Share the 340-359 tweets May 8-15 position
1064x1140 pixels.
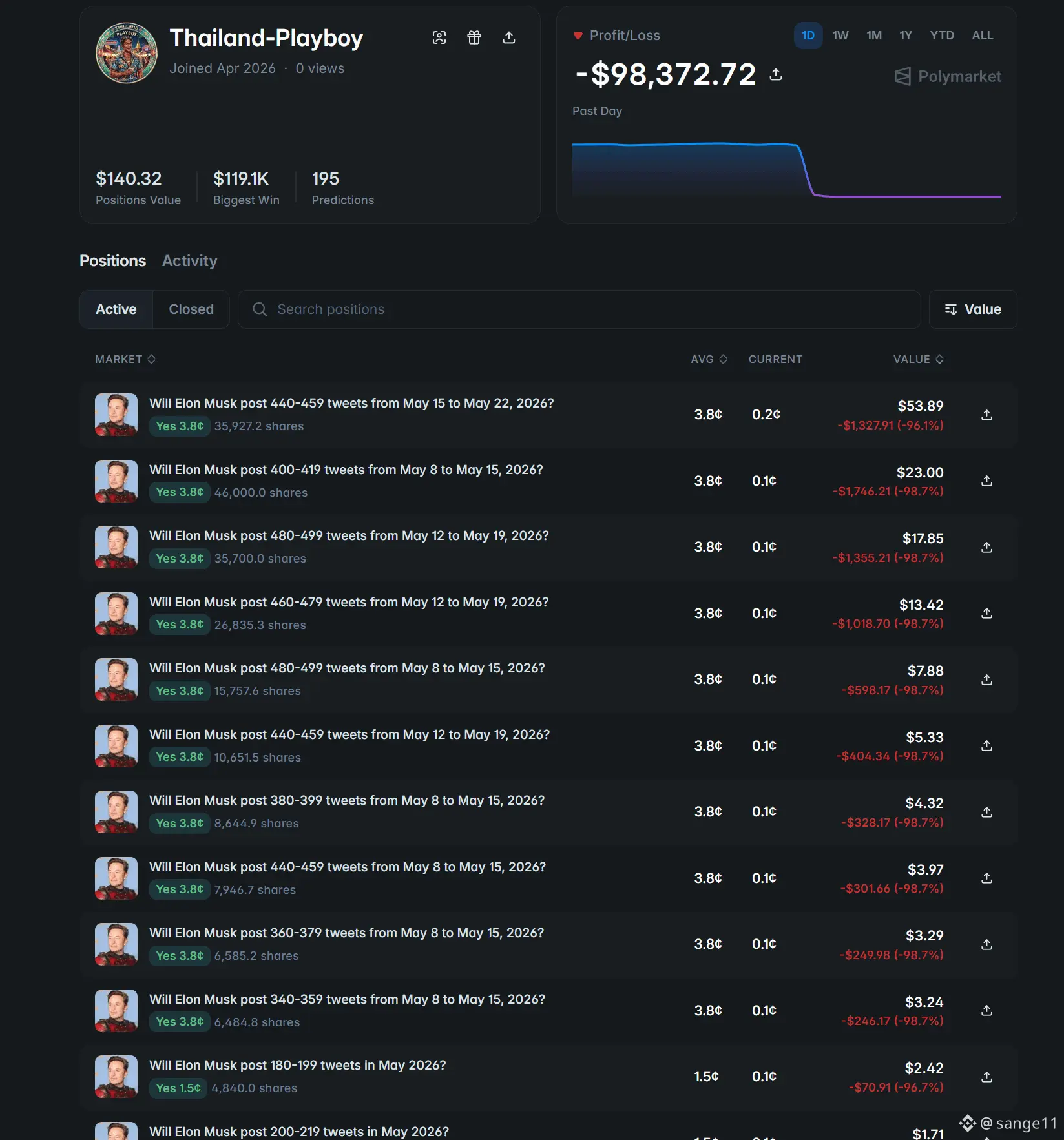tap(986, 1010)
